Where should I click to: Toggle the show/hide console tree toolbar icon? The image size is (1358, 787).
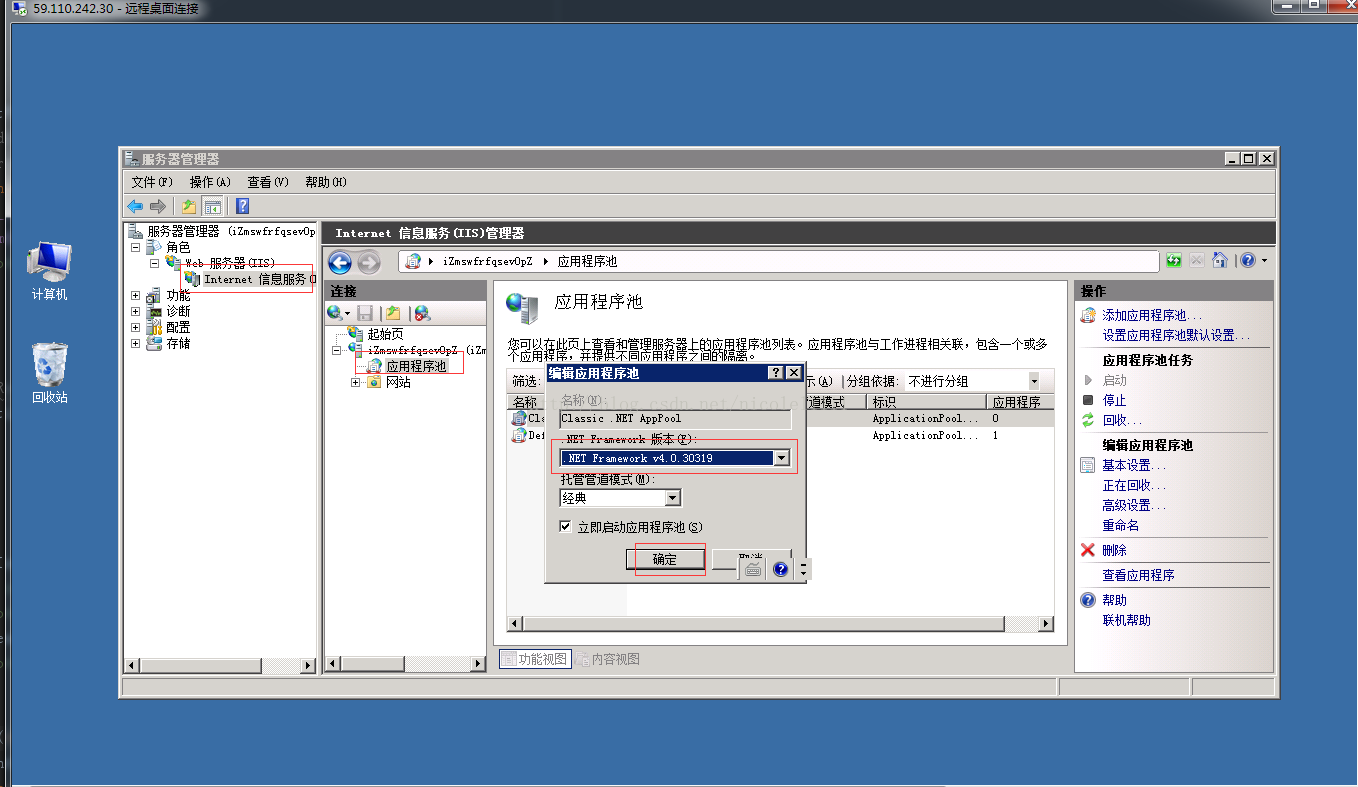212,206
